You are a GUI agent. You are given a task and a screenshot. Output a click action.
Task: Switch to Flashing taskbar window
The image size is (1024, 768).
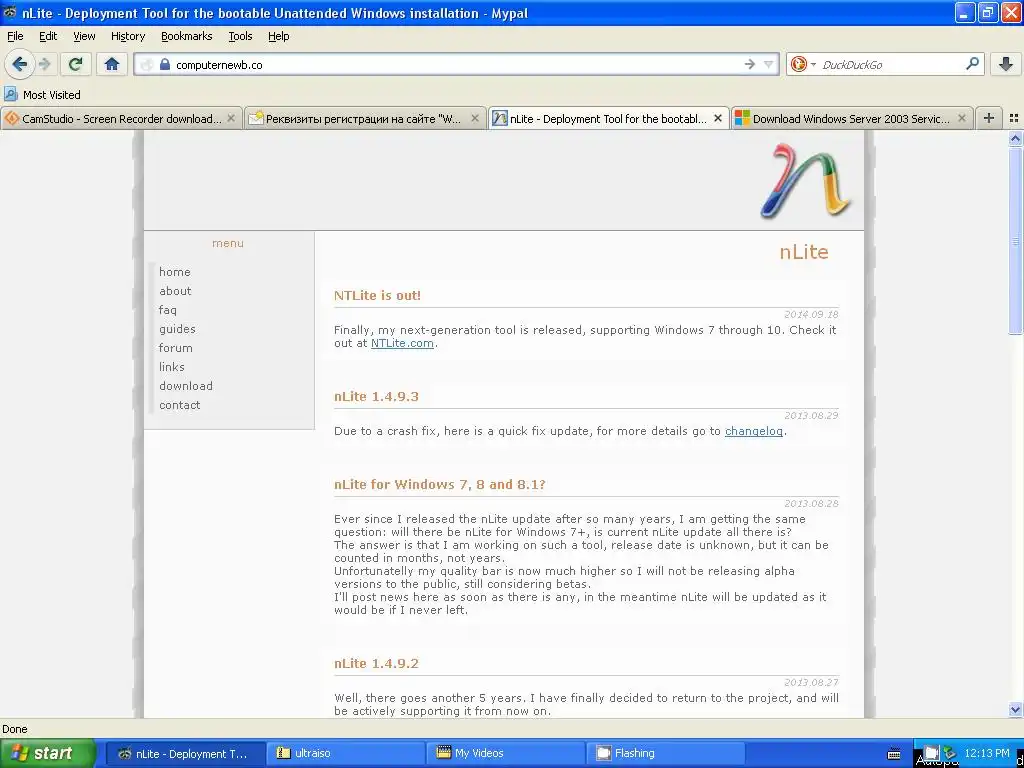click(667, 753)
